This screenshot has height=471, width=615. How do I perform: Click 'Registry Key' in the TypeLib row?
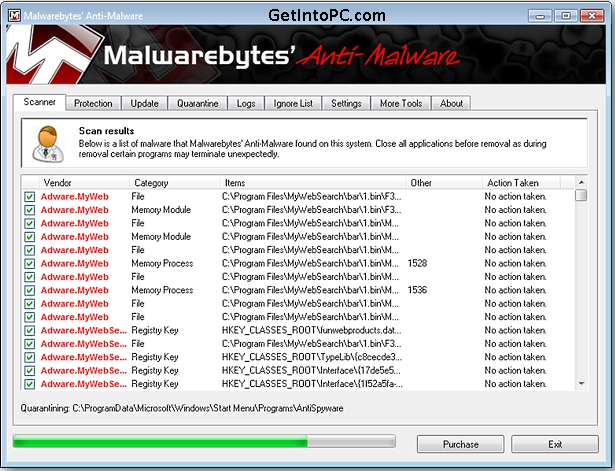pos(155,357)
